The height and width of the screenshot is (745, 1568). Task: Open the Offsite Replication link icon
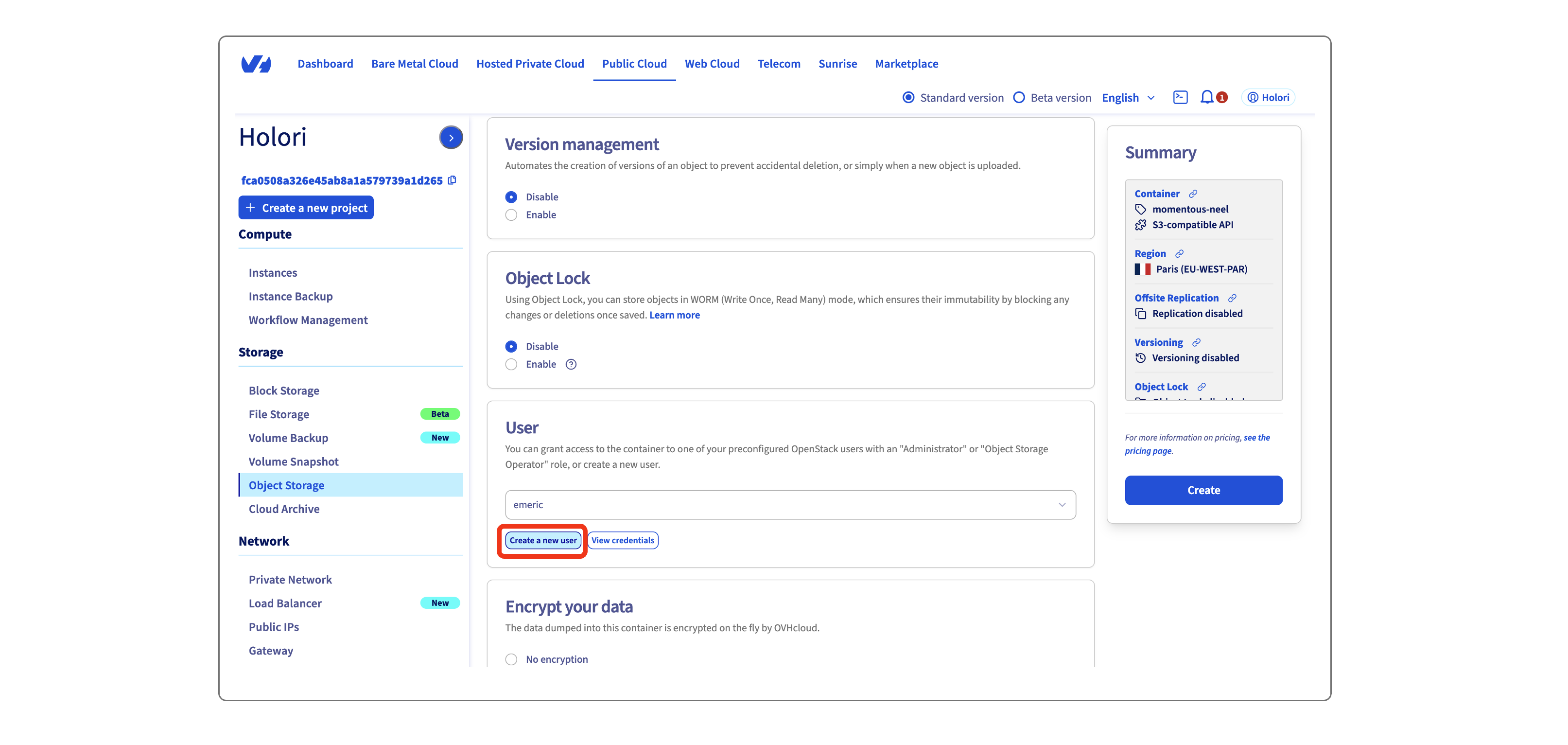[1232, 298]
